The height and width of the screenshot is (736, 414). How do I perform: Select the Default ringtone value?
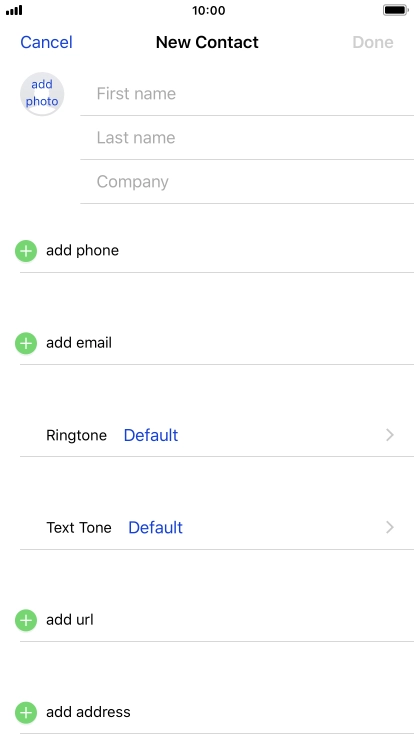151,435
